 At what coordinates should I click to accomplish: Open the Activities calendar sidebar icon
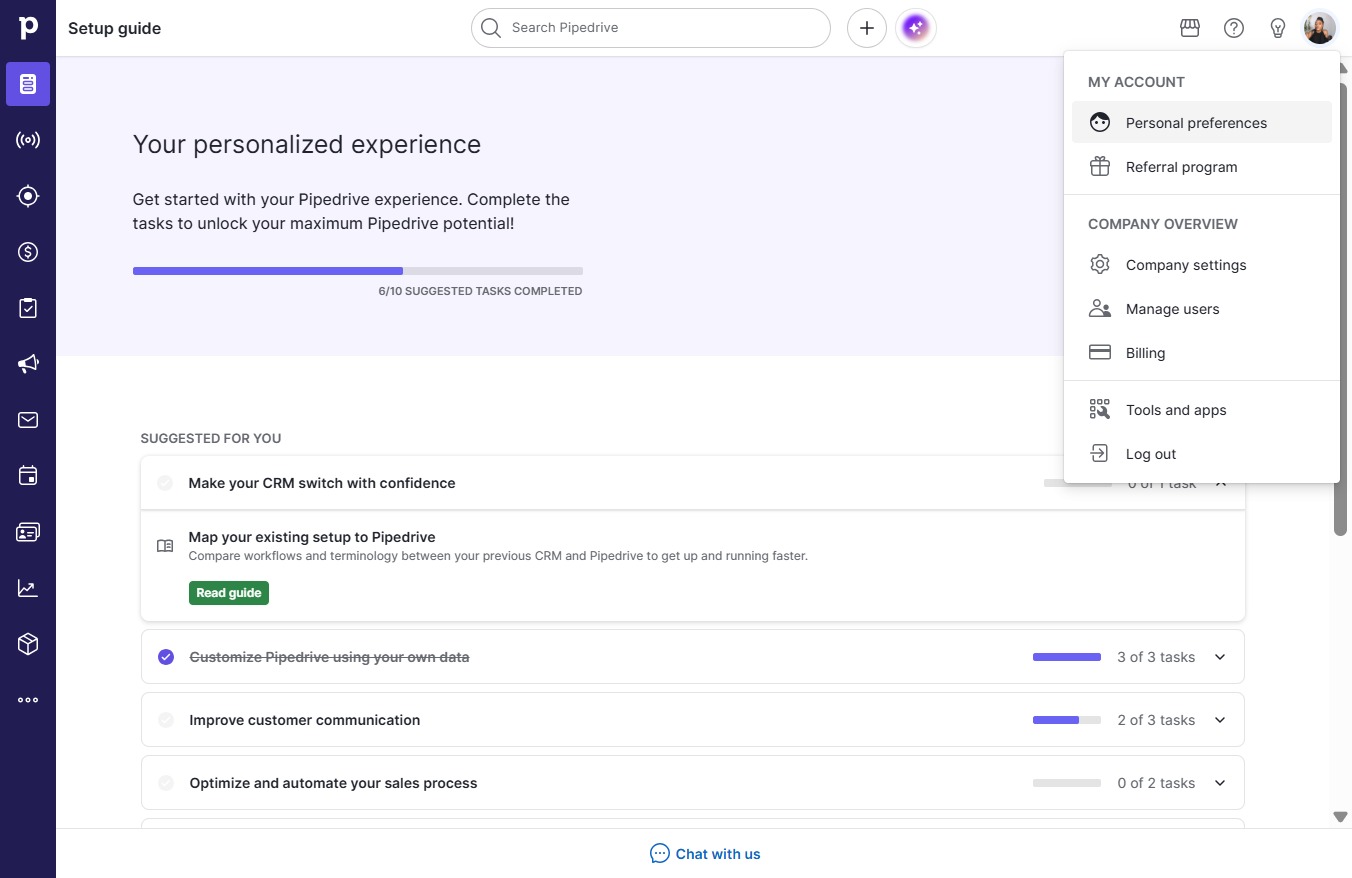(x=28, y=476)
